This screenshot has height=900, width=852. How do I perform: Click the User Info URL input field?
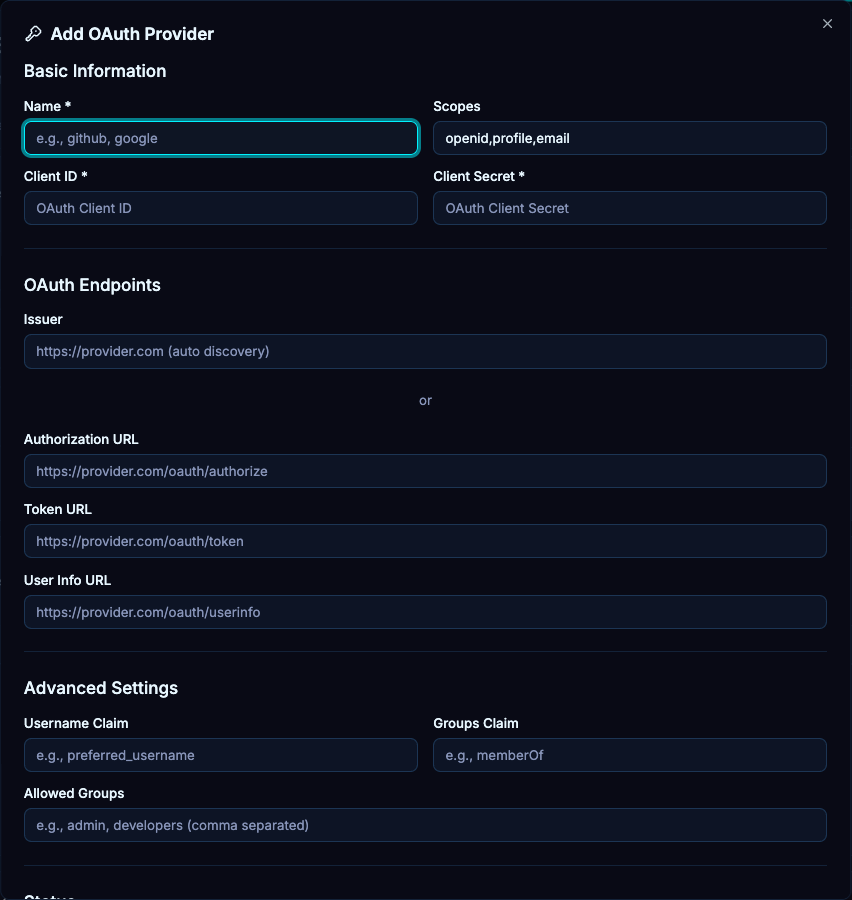coord(425,612)
